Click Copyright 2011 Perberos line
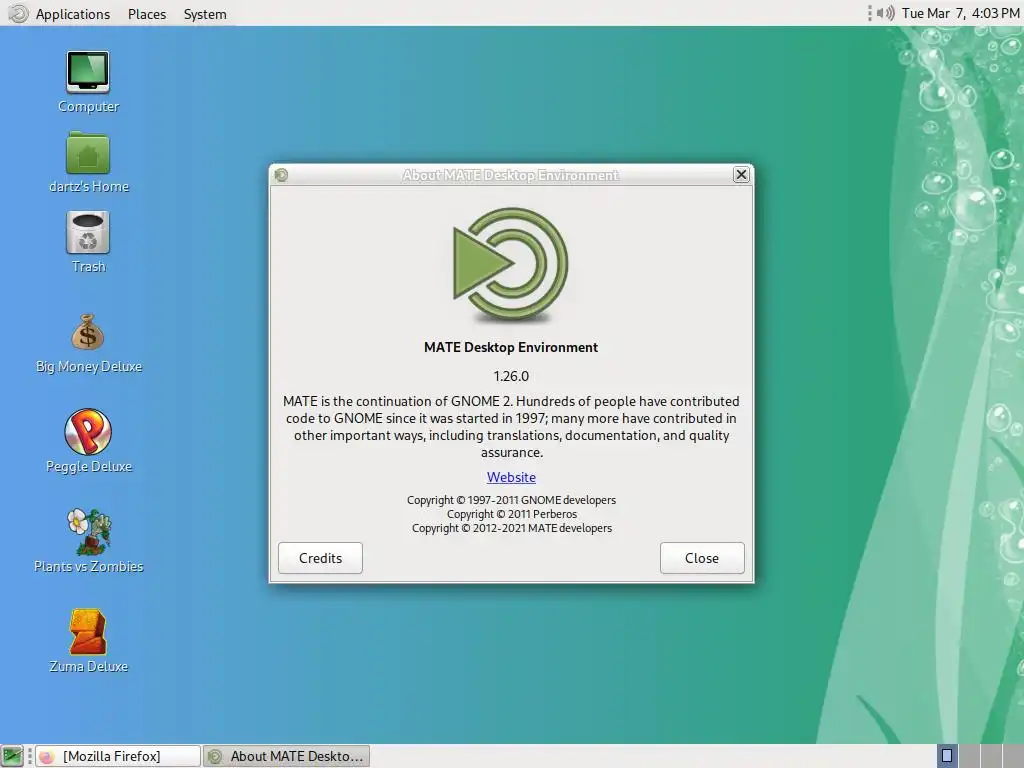Viewport: 1024px width, 768px height. (x=512, y=514)
